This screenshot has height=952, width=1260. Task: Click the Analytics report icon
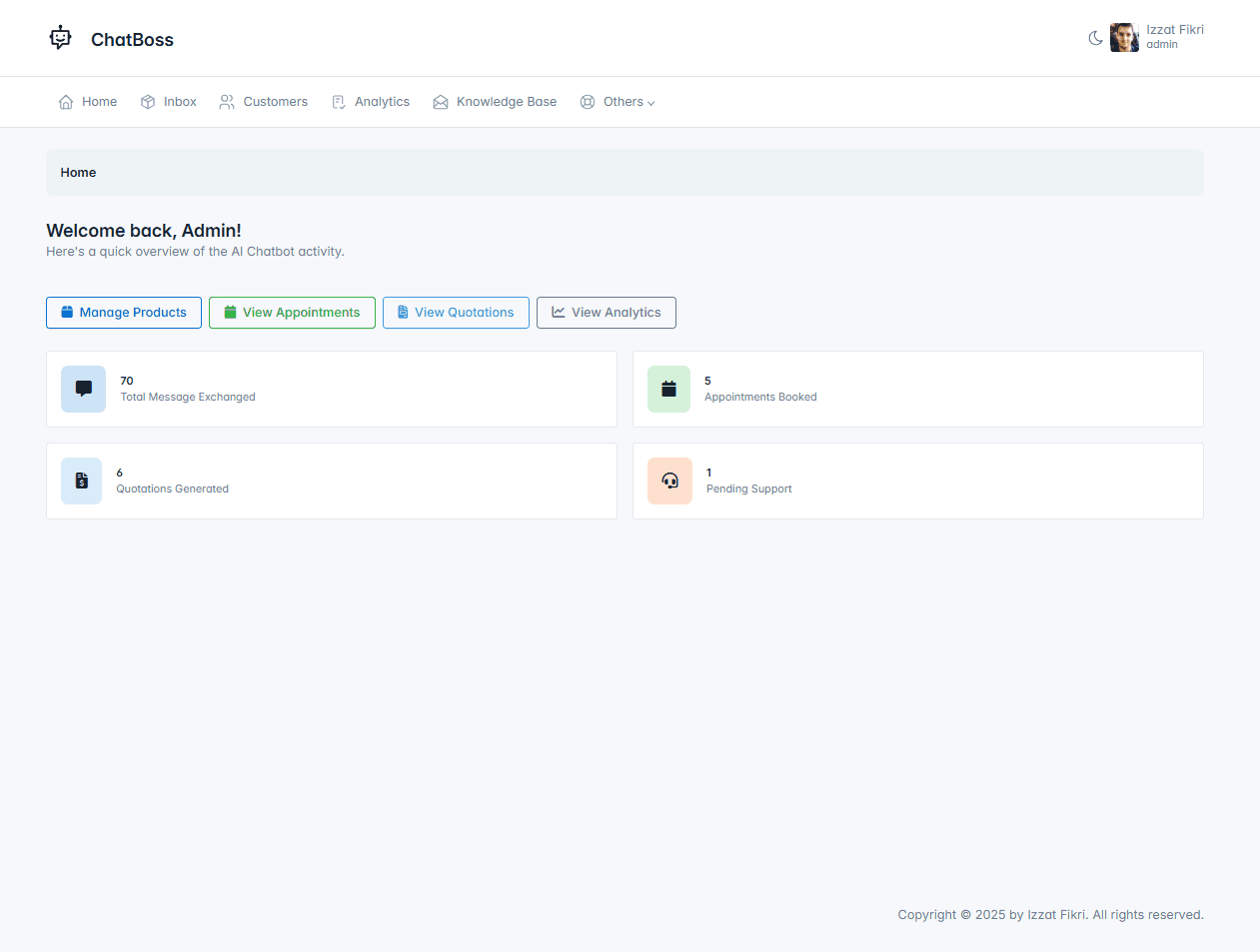tap(339, 102)
